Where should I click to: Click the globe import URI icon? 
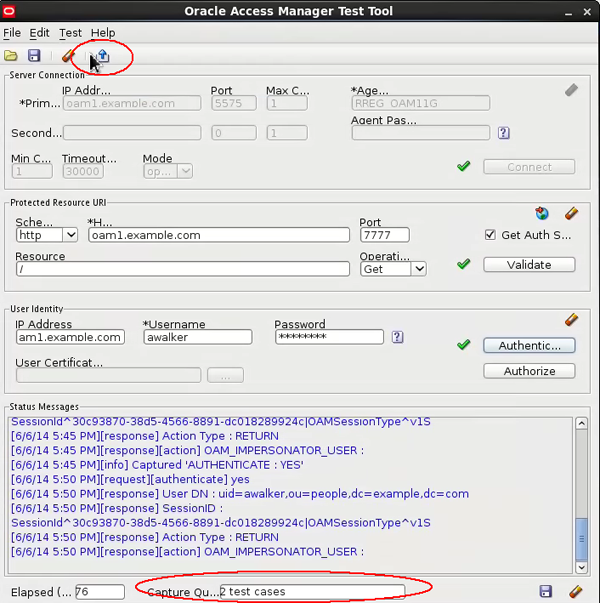[542, 213]
